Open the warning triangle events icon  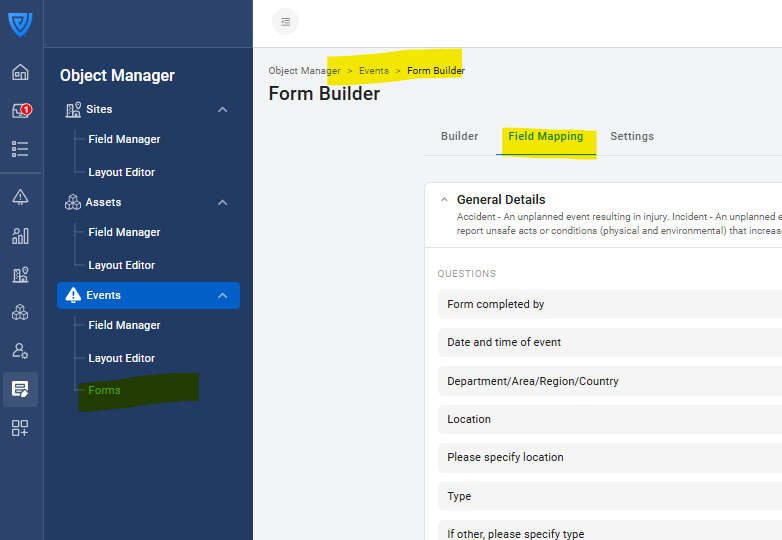(x=20, y=197)
